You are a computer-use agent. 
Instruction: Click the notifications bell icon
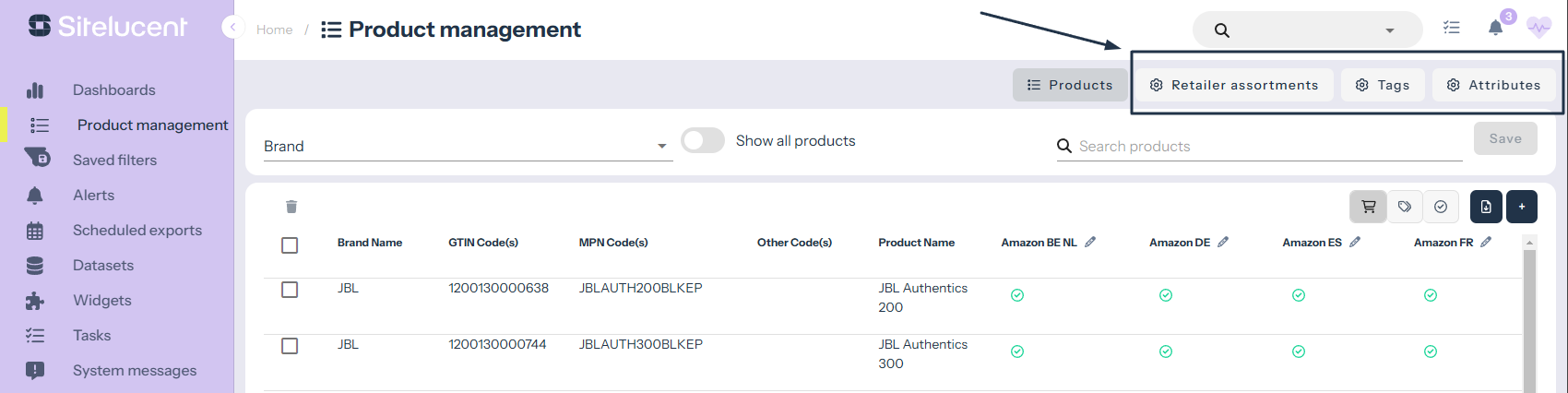point(1495,28)
